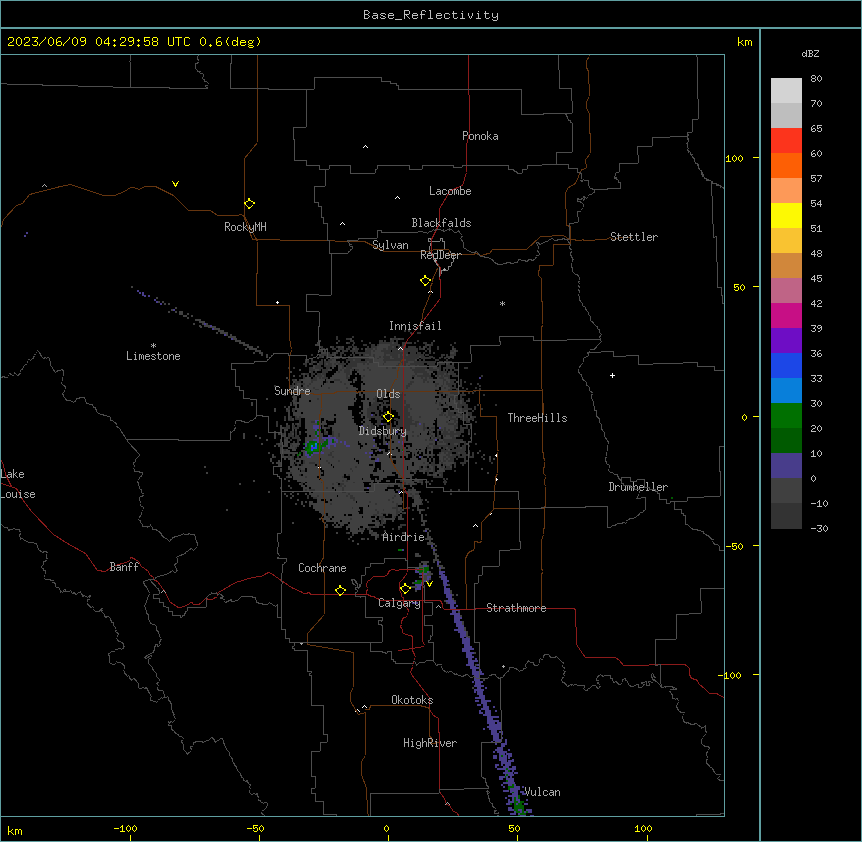862x842 pixels.
Task: Click the Ponoka city label
Action: click(480, 136)
